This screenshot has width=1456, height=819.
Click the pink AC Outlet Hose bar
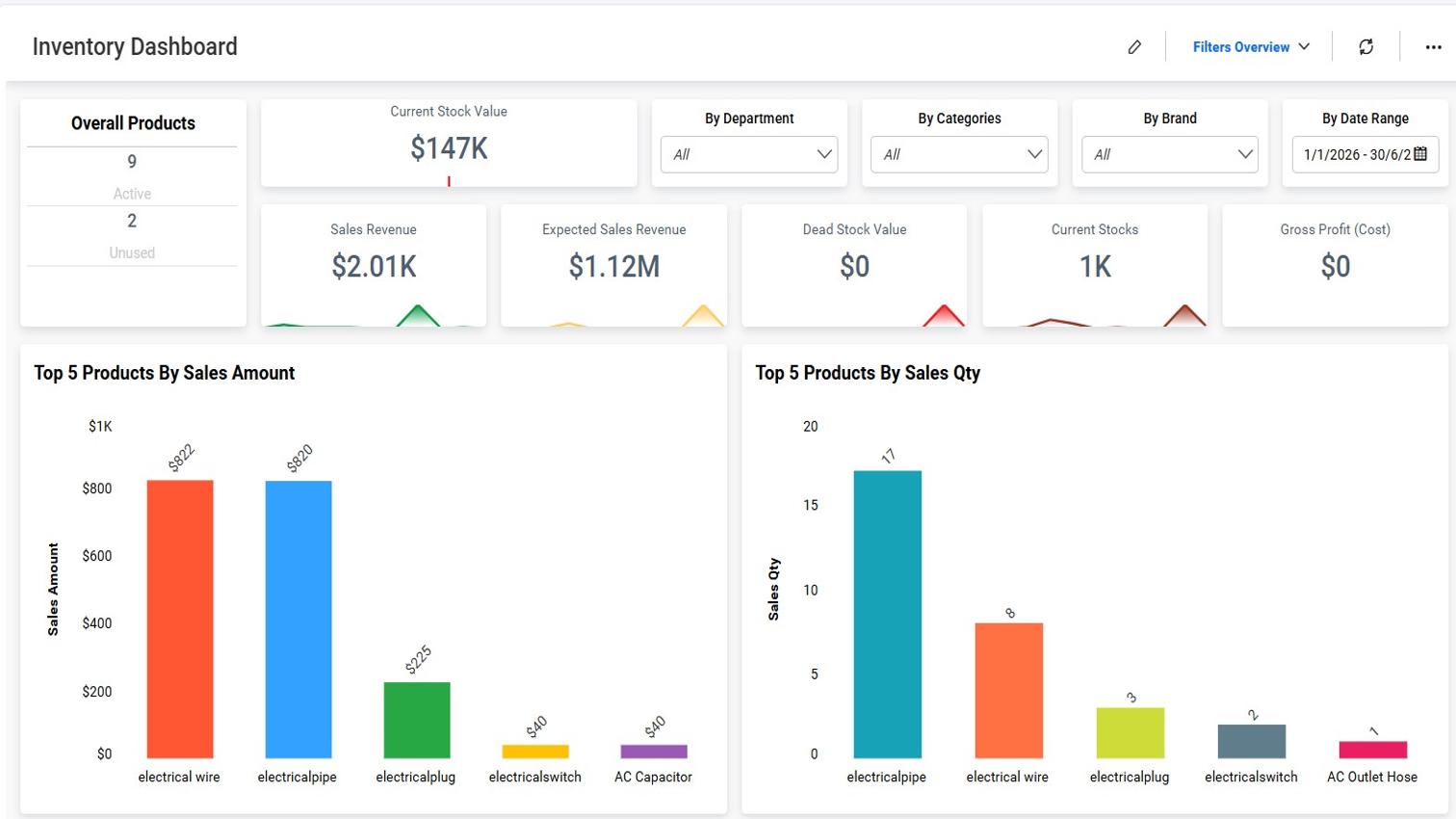click(x=1373, y=750)
